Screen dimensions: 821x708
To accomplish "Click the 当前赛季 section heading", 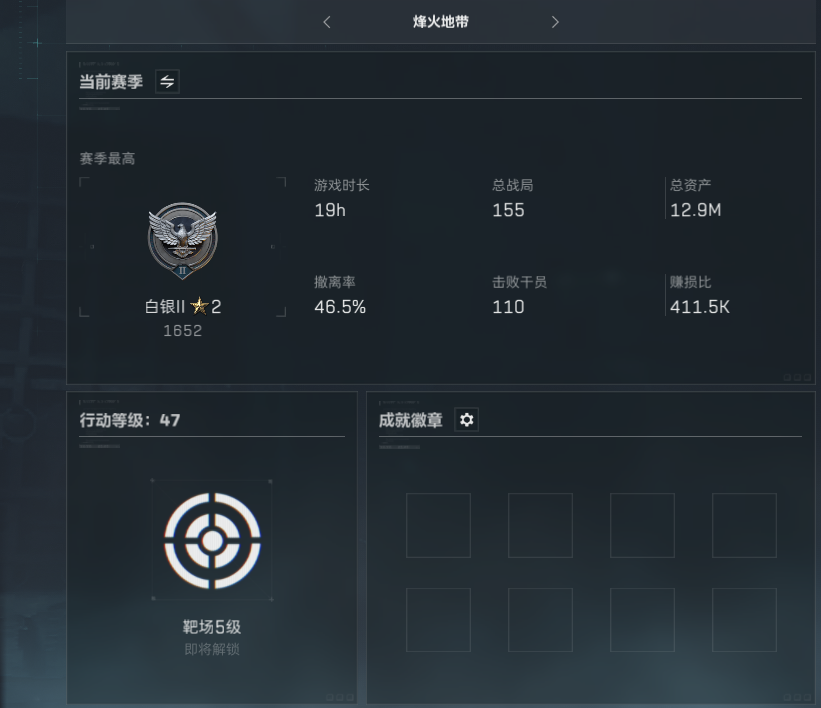I will (111, 82).
